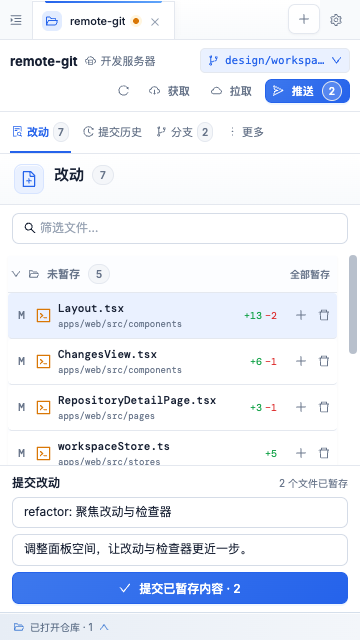Screen dimensions: 360x640
Task: Click the '+6 -1' diff stats
Action: tap(263, 362)
